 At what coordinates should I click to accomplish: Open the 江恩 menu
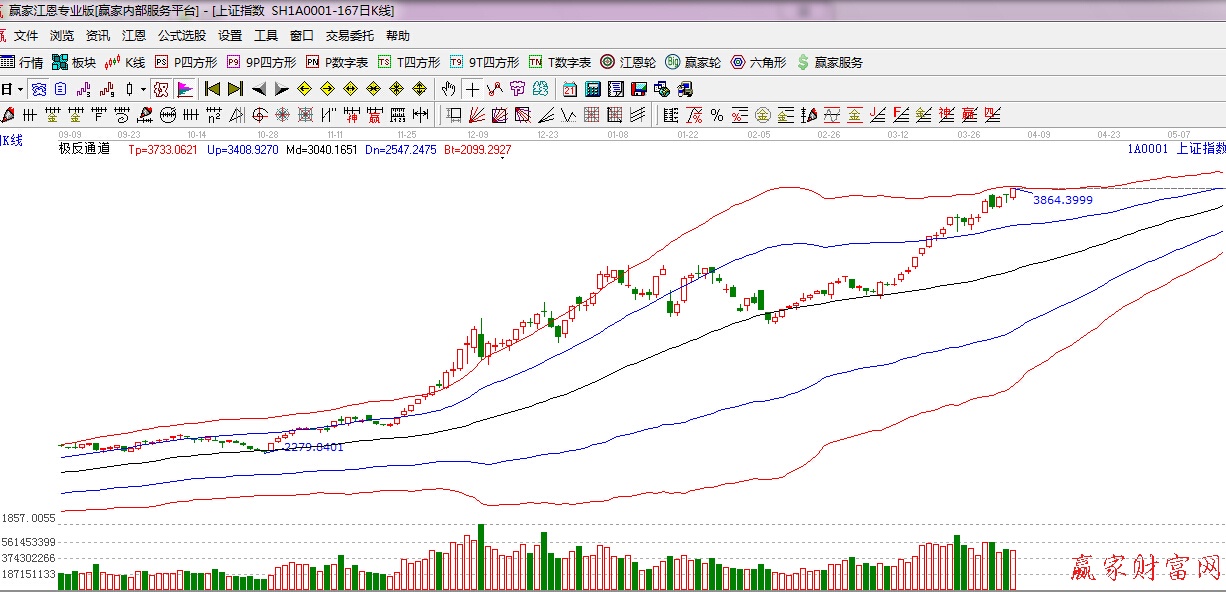point(134,36)
